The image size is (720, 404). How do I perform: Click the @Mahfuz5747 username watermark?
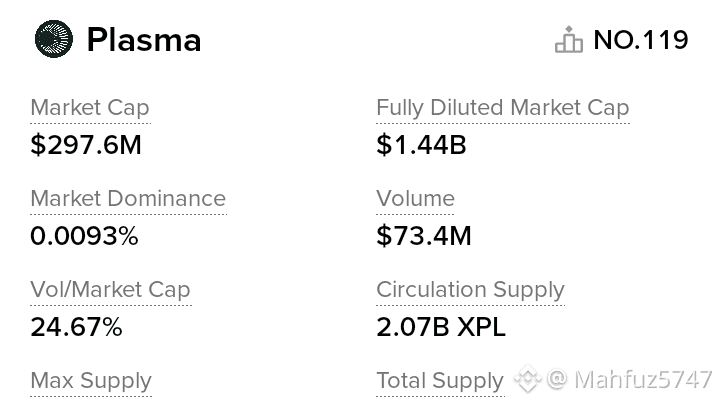pyautogui.click(x=630, y=380)
